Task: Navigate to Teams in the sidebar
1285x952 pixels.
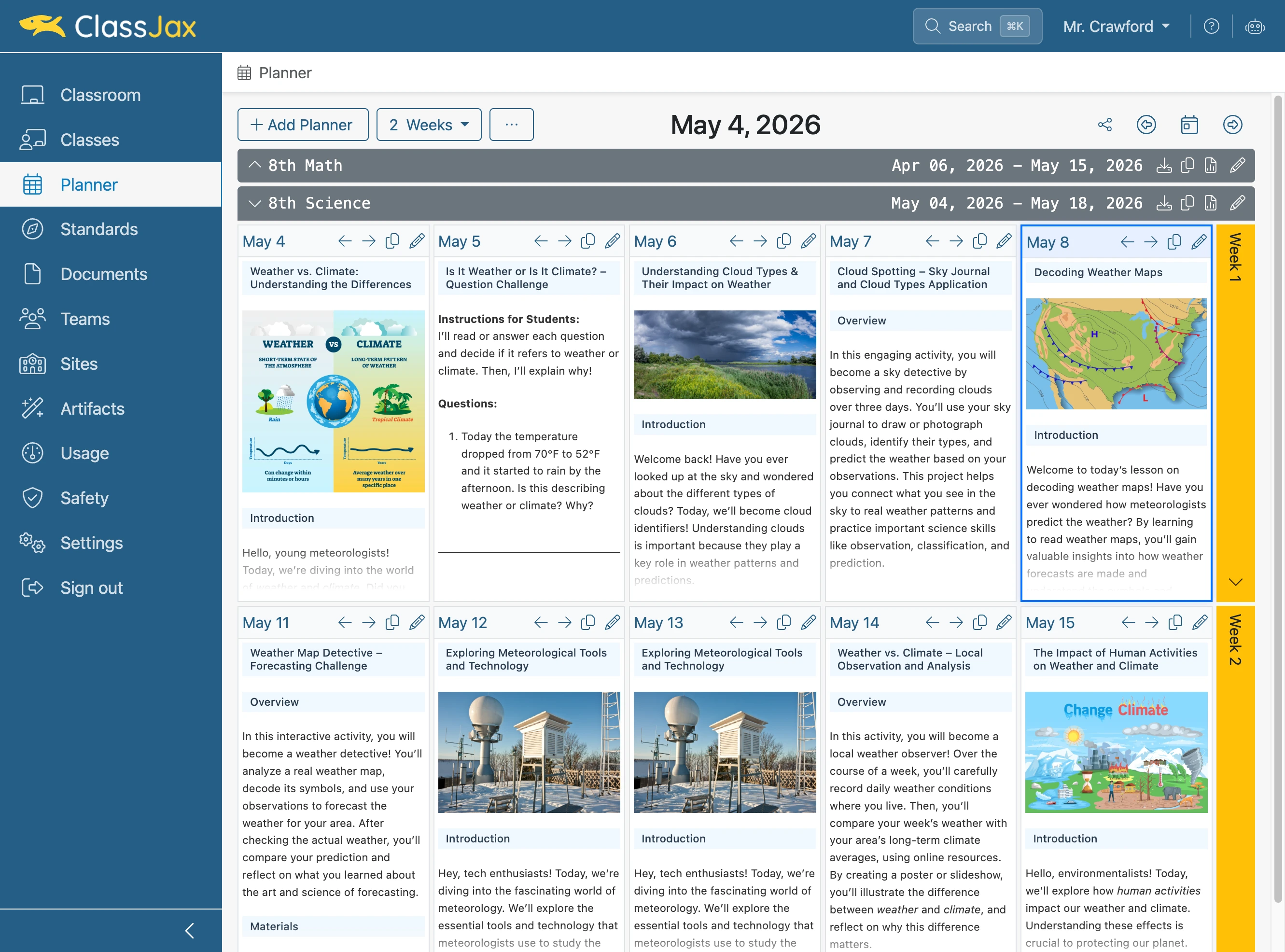Action: [x=111, y=319]
